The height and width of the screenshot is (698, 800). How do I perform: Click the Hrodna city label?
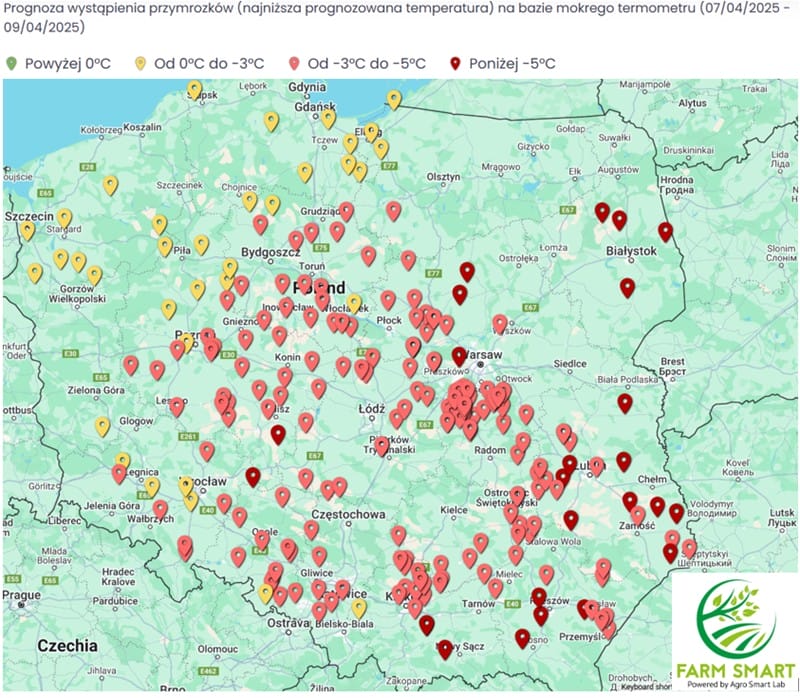[677, 185]
